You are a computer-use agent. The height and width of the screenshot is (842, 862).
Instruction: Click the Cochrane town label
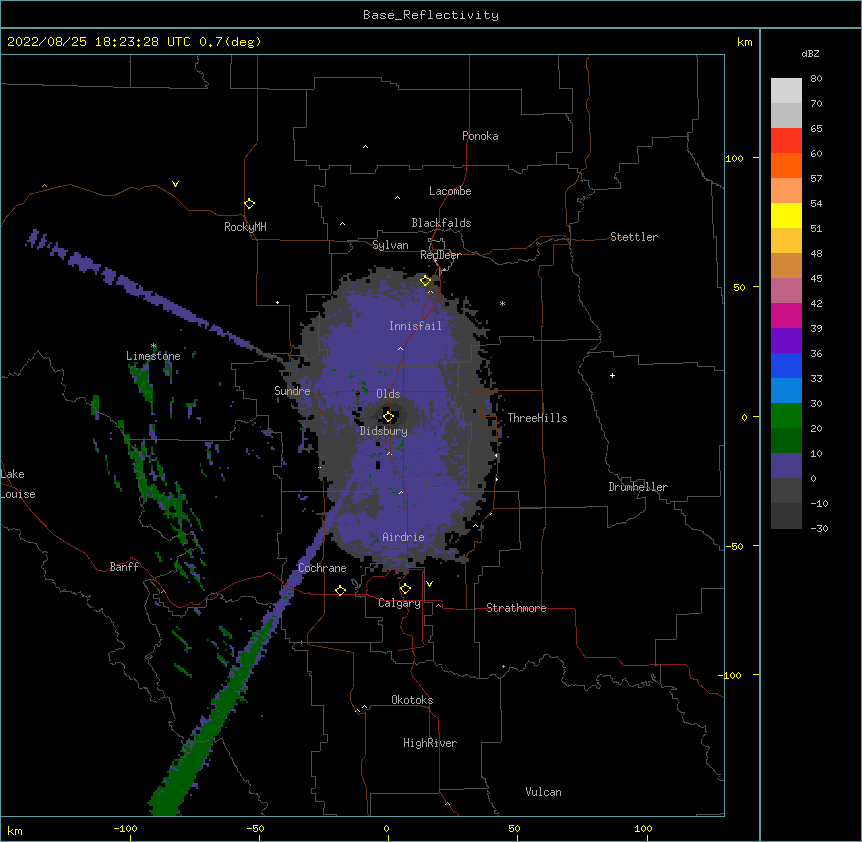pos(322,568)
